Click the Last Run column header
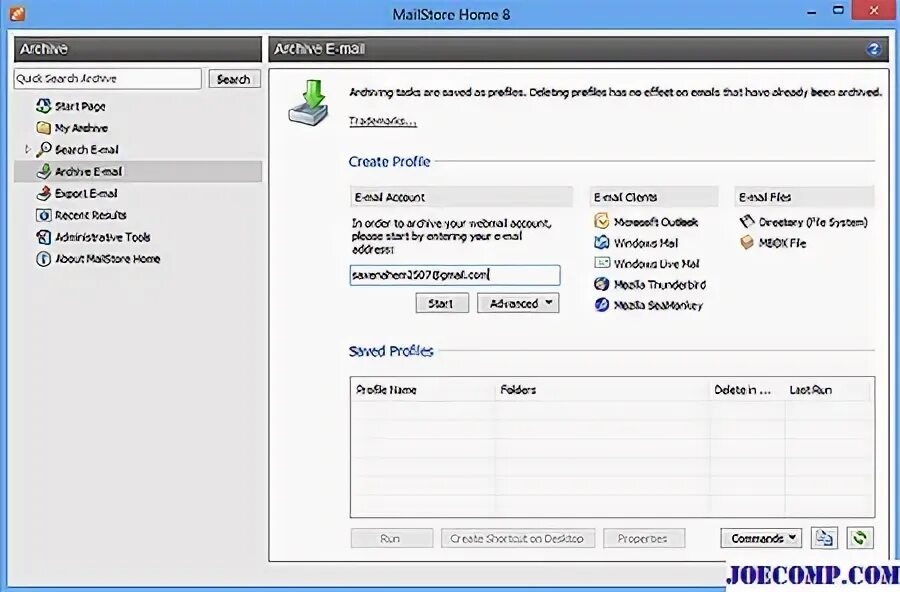The width and height of the screenshot is (900, 592). 827,390
